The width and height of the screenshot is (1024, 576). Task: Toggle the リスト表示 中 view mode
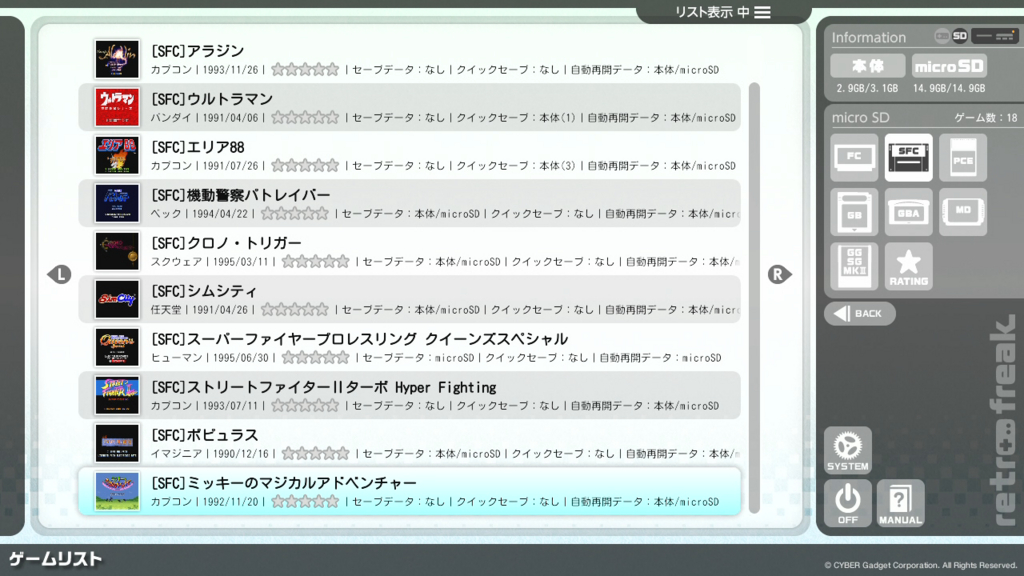click(723, 12)
